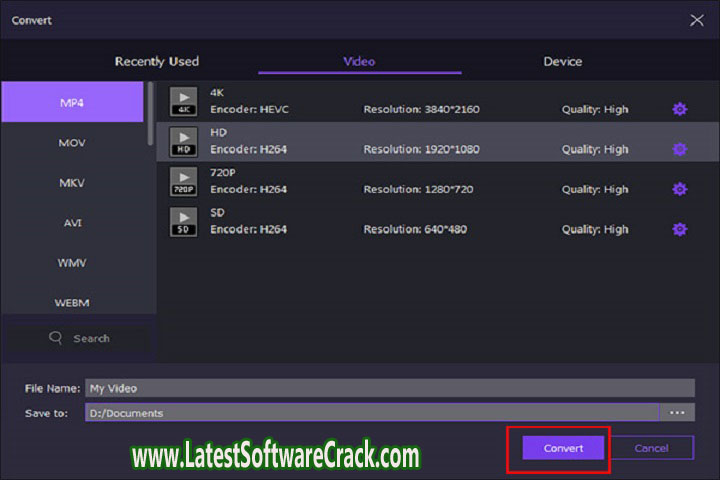
Task: Switch to the Device tab
Action: click(x=562, y=61)
